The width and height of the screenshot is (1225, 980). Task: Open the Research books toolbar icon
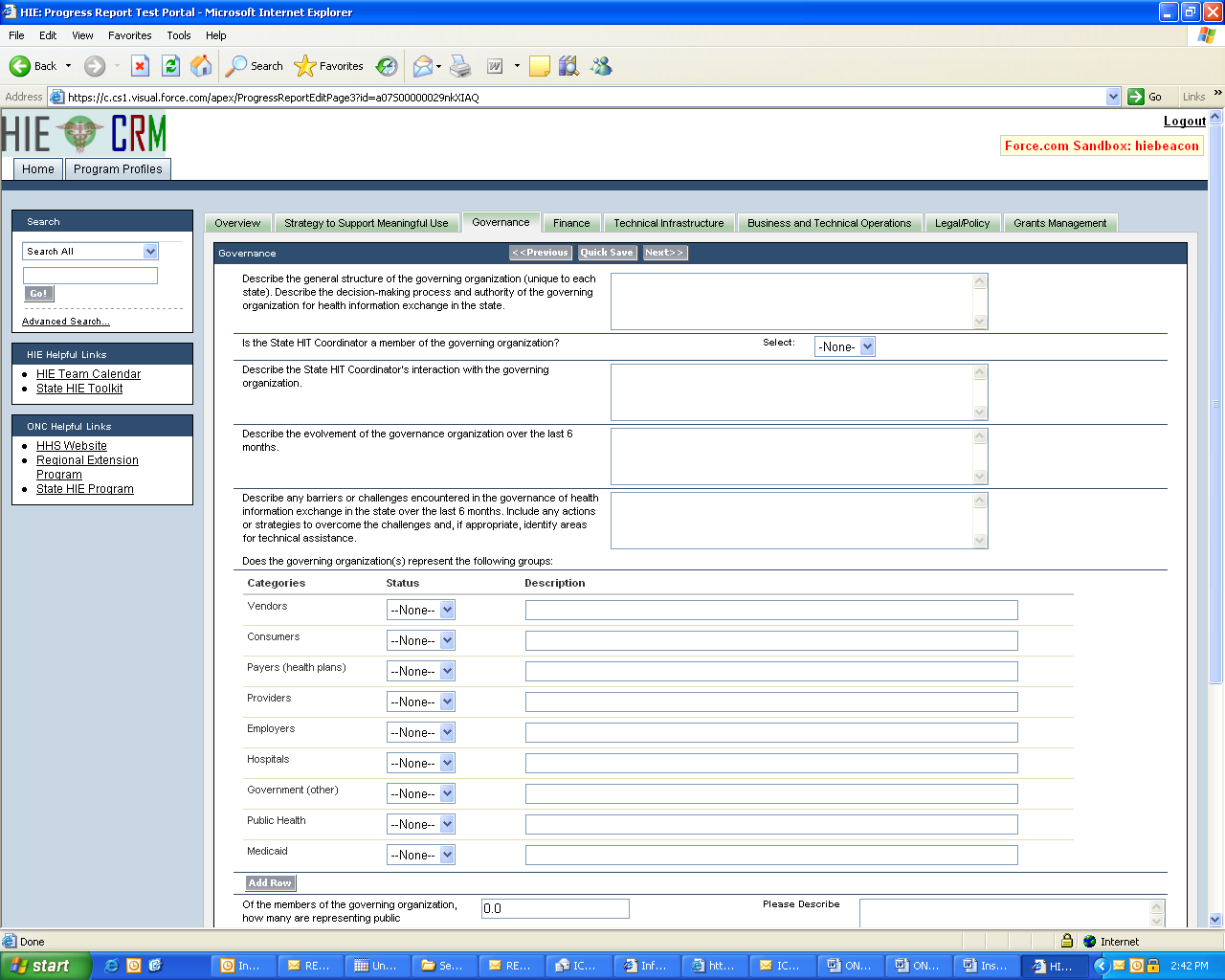coord(568,66)
